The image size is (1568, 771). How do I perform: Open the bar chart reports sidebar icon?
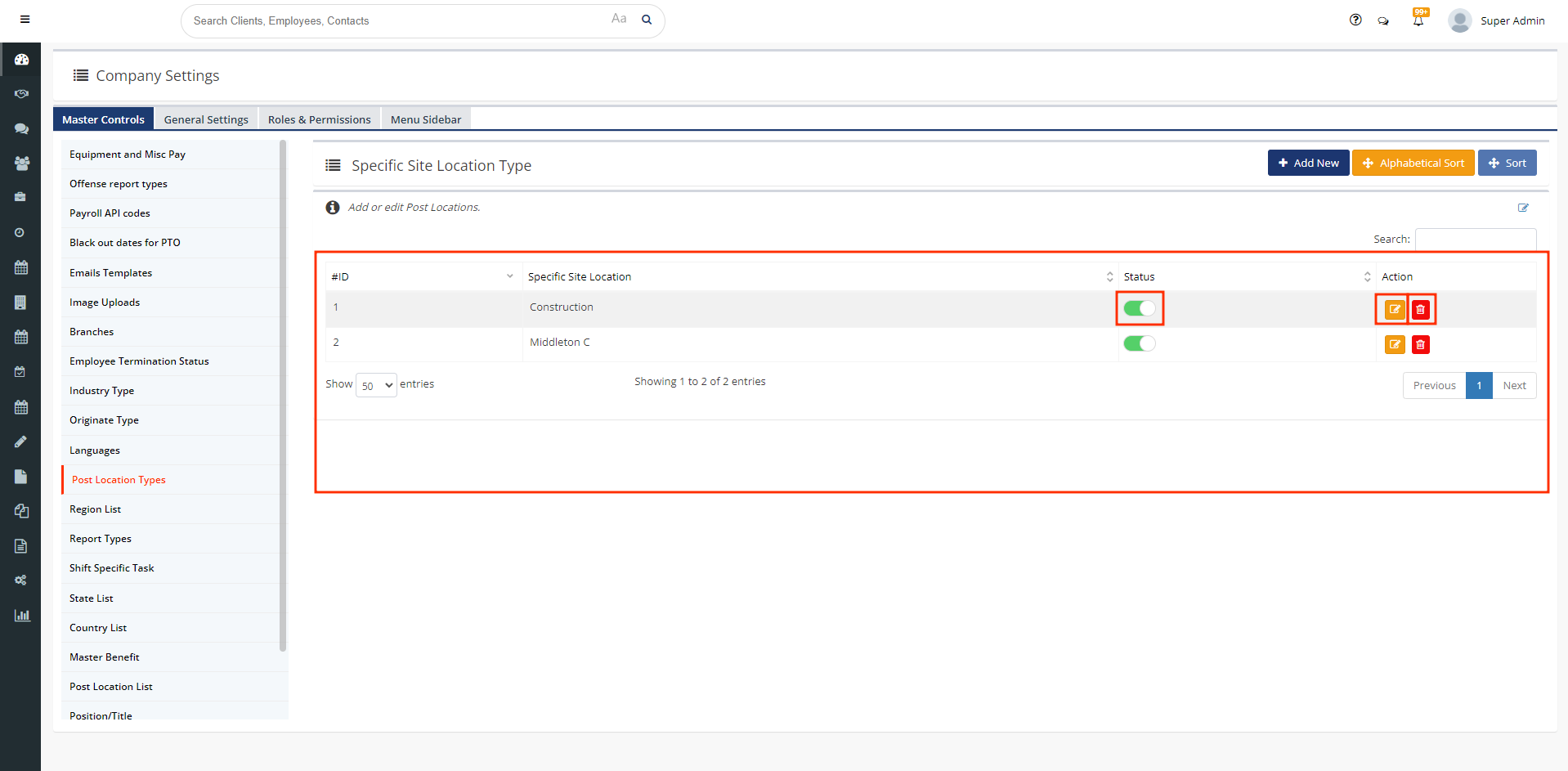21,616
